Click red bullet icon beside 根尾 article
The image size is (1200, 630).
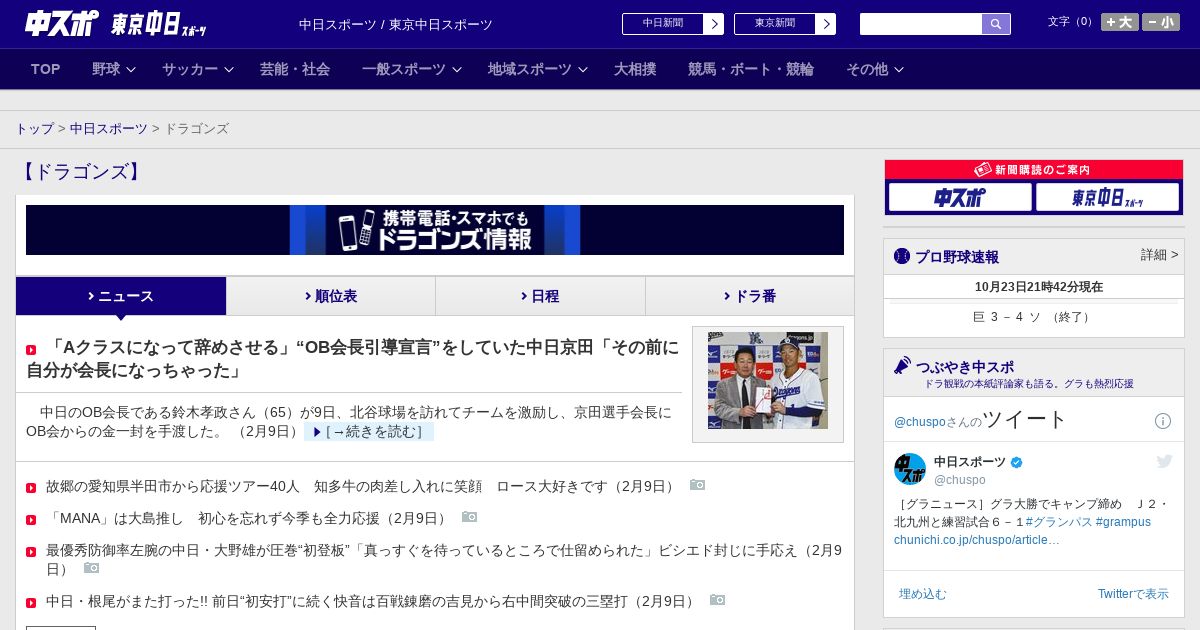click(x=31, y=602)
